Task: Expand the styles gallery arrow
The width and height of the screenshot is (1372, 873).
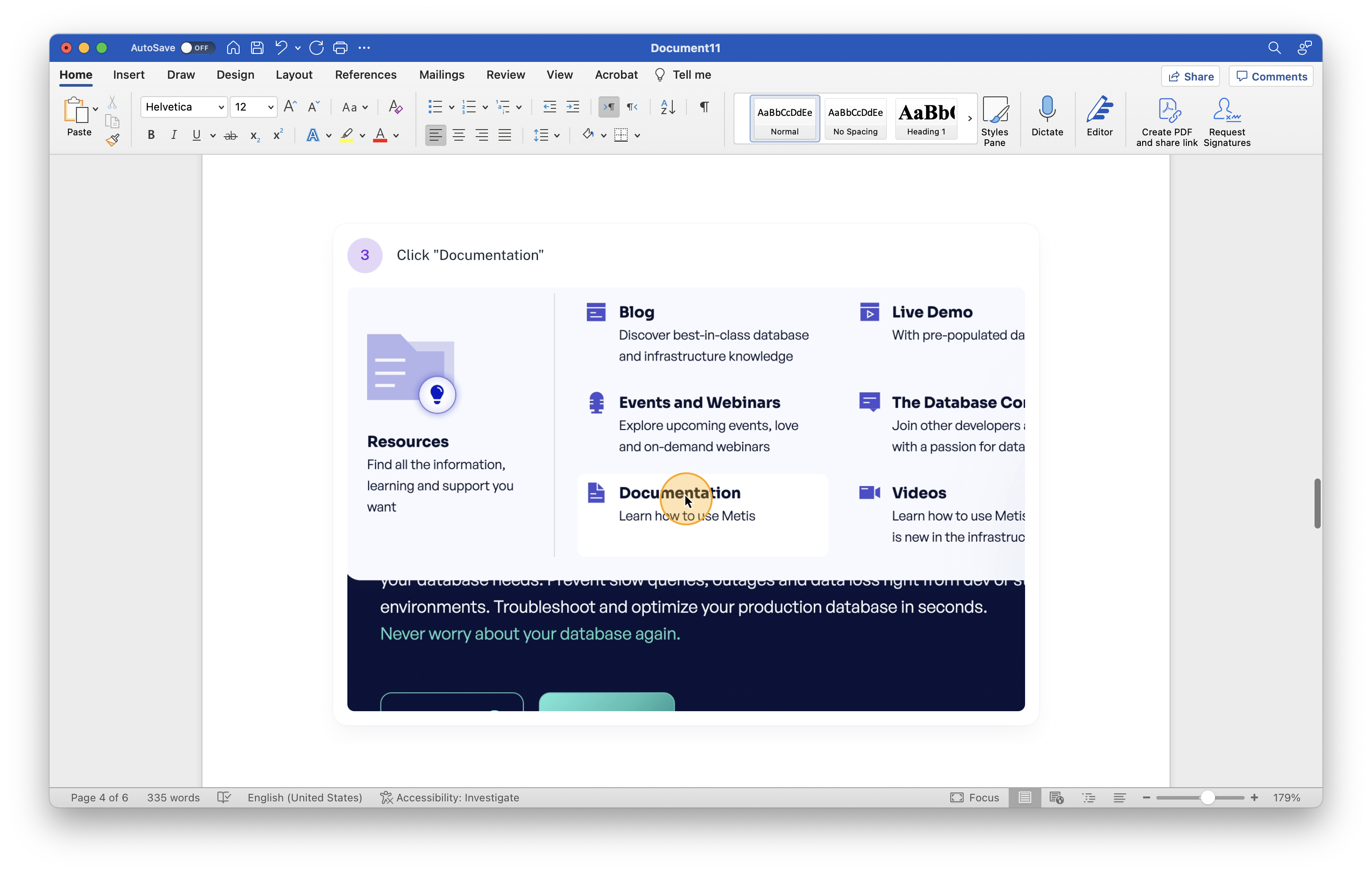Action: (970, 119)
